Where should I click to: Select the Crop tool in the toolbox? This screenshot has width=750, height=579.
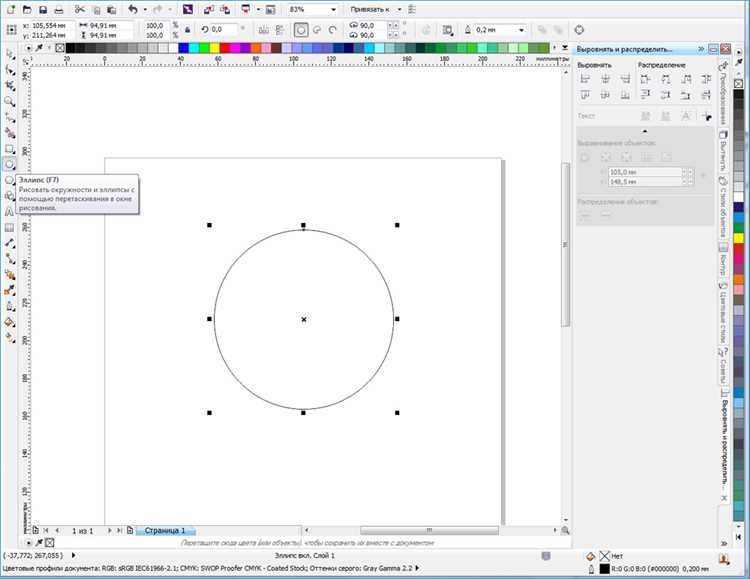click(10, 85)
